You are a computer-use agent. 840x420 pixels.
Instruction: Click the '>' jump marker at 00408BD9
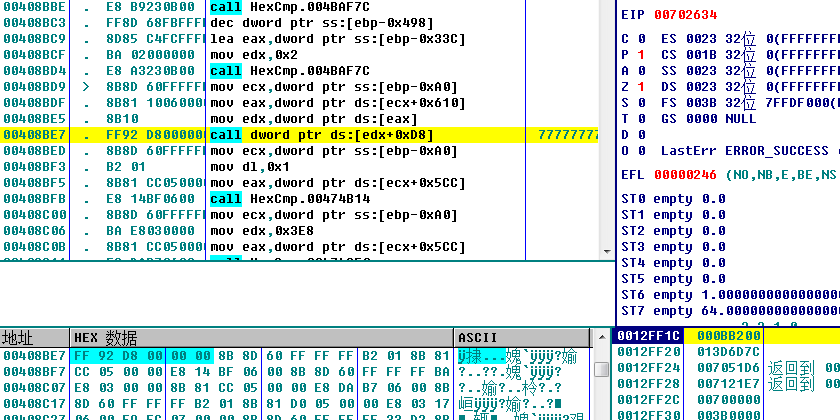coord(86,87)
